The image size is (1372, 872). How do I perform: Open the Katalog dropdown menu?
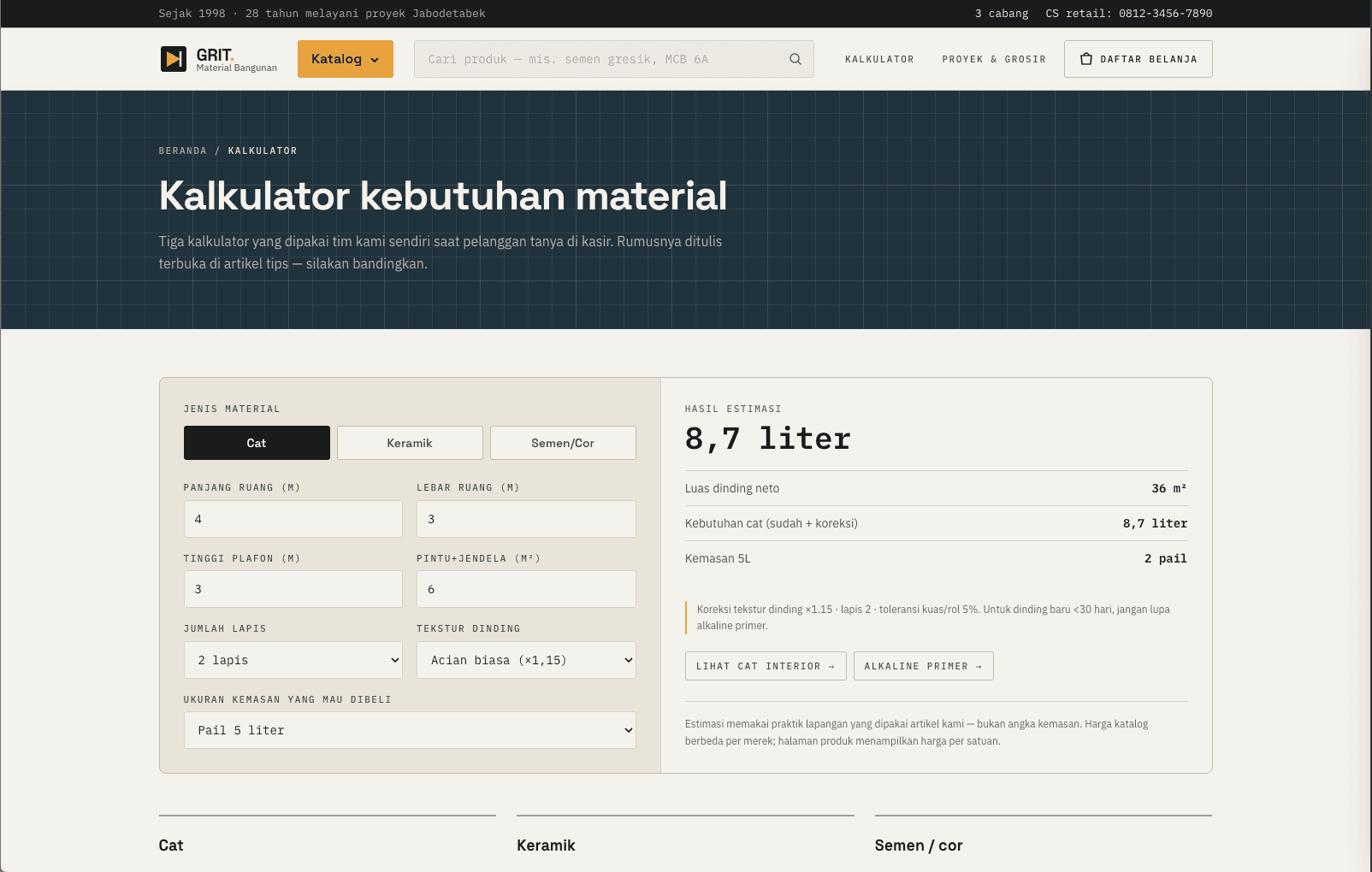pos(346,59)
